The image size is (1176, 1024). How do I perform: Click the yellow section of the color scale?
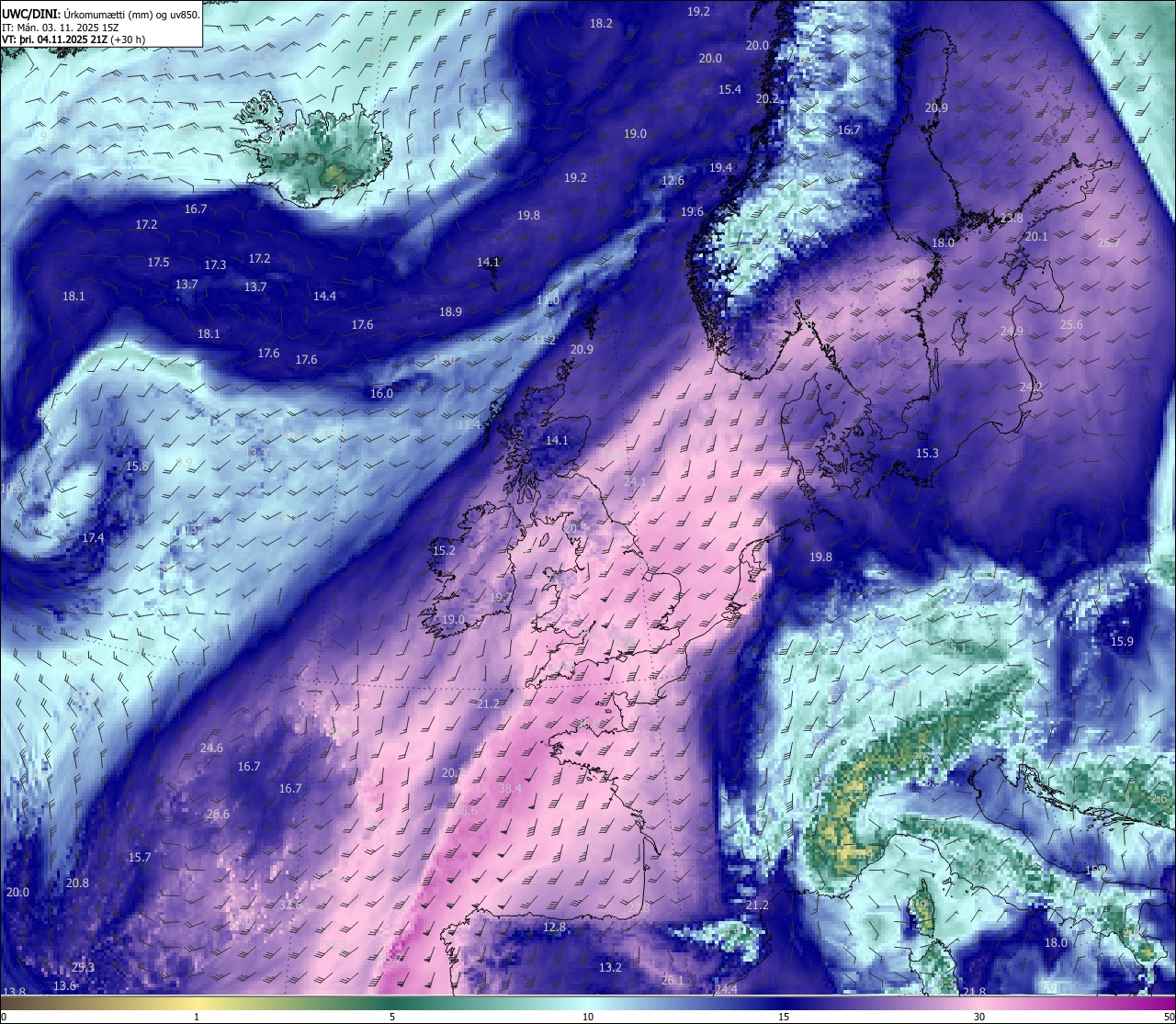198,1003
